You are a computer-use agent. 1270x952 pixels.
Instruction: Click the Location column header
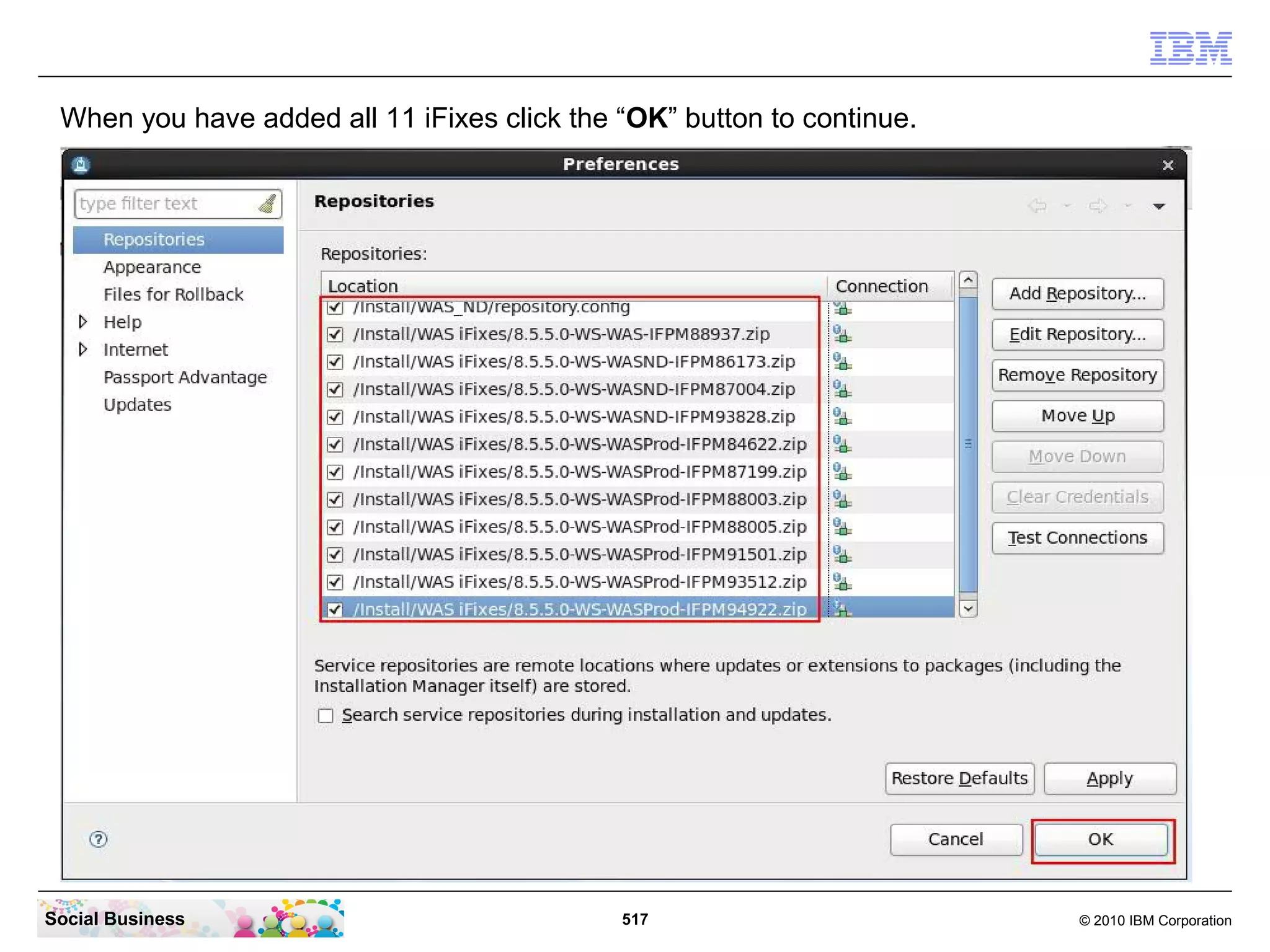tap(574, 286)
